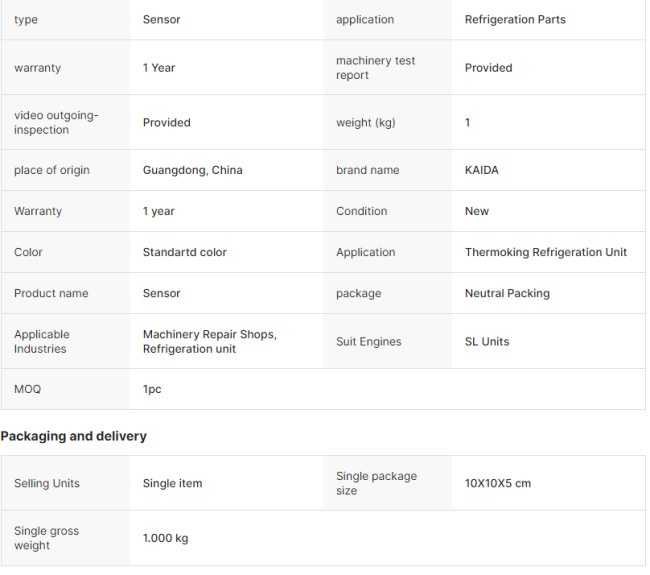
Task: Click 'Provided' next to machinery test report
Action: pyautogui.click(x=488, y=68)
